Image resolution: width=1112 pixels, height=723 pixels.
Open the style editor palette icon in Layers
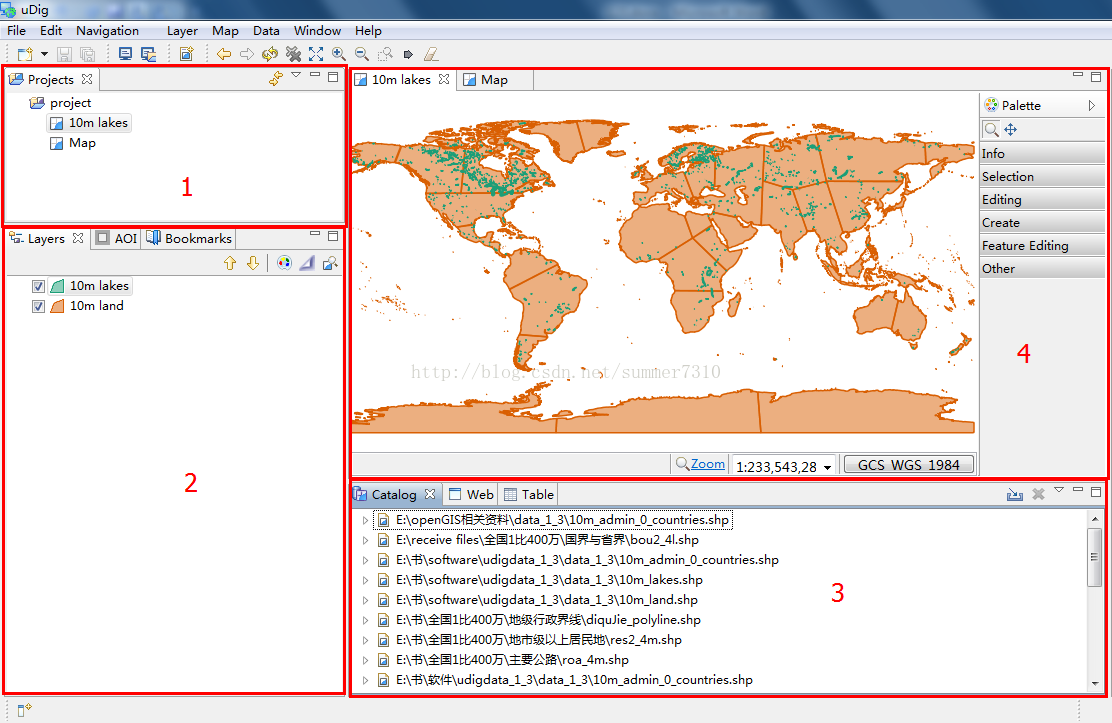(284, 263)
